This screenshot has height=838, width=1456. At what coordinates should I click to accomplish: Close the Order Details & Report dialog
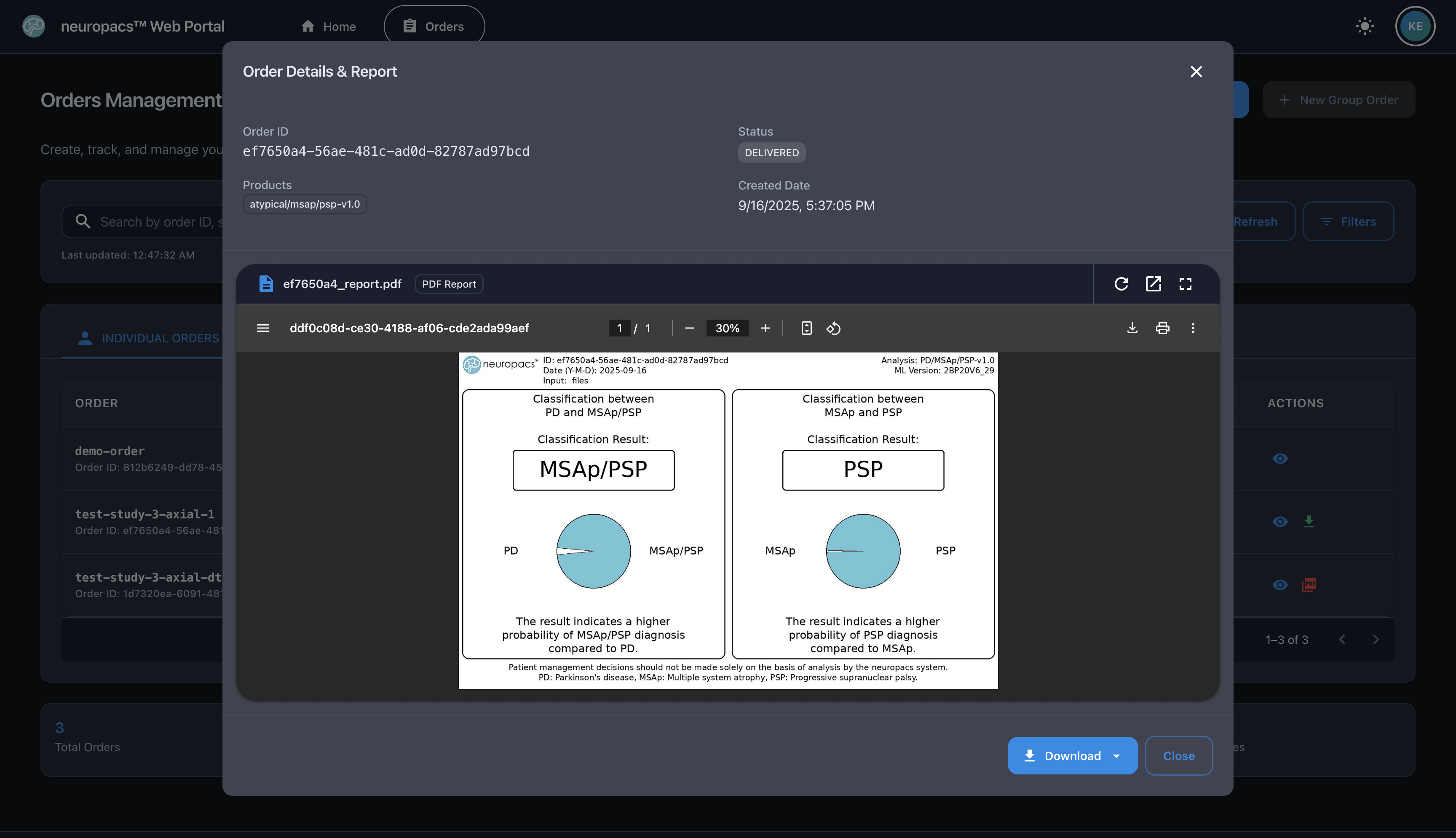1196,71
